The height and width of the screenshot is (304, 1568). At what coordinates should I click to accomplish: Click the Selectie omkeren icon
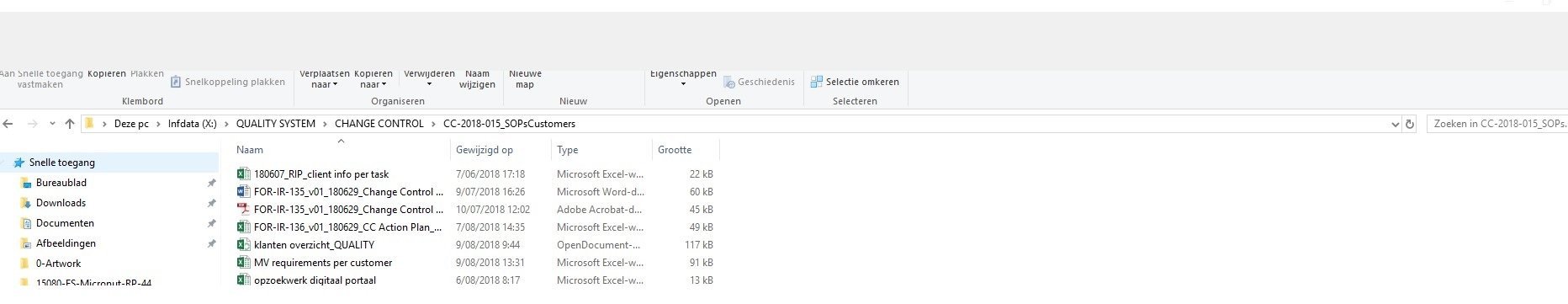pos(816,82)
